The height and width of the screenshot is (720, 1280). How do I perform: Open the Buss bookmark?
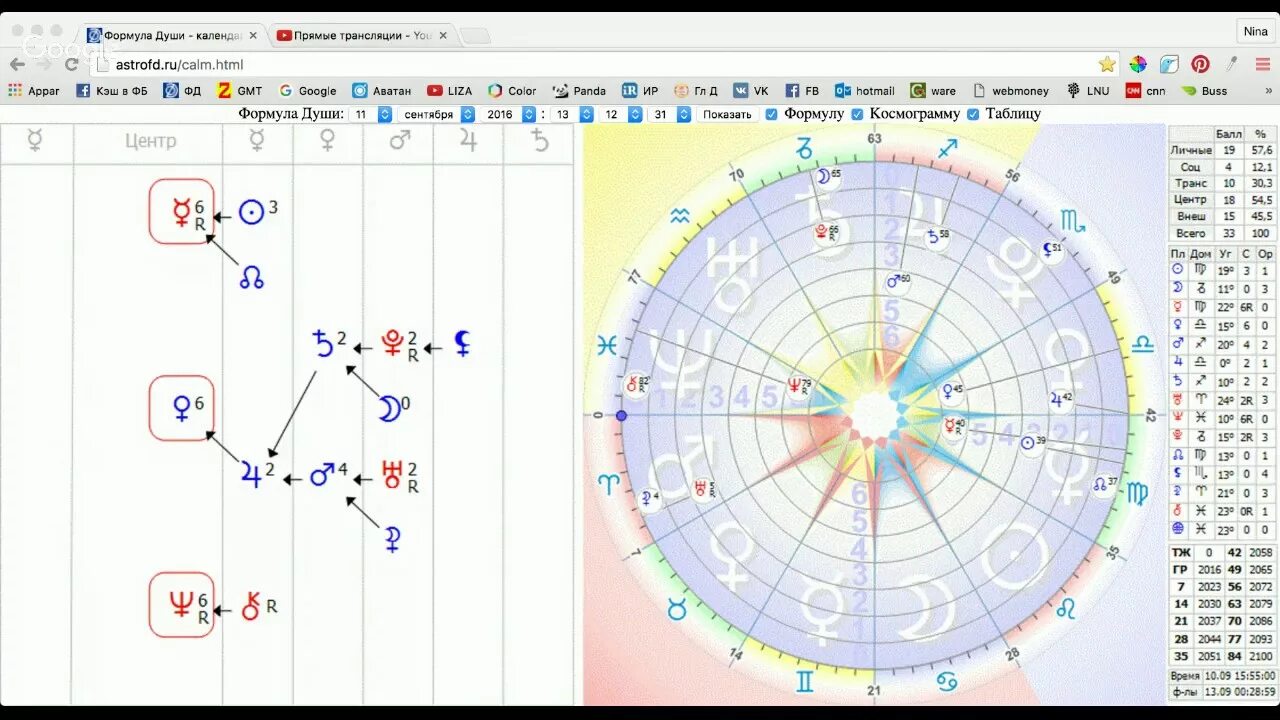tap(1204, 90)
